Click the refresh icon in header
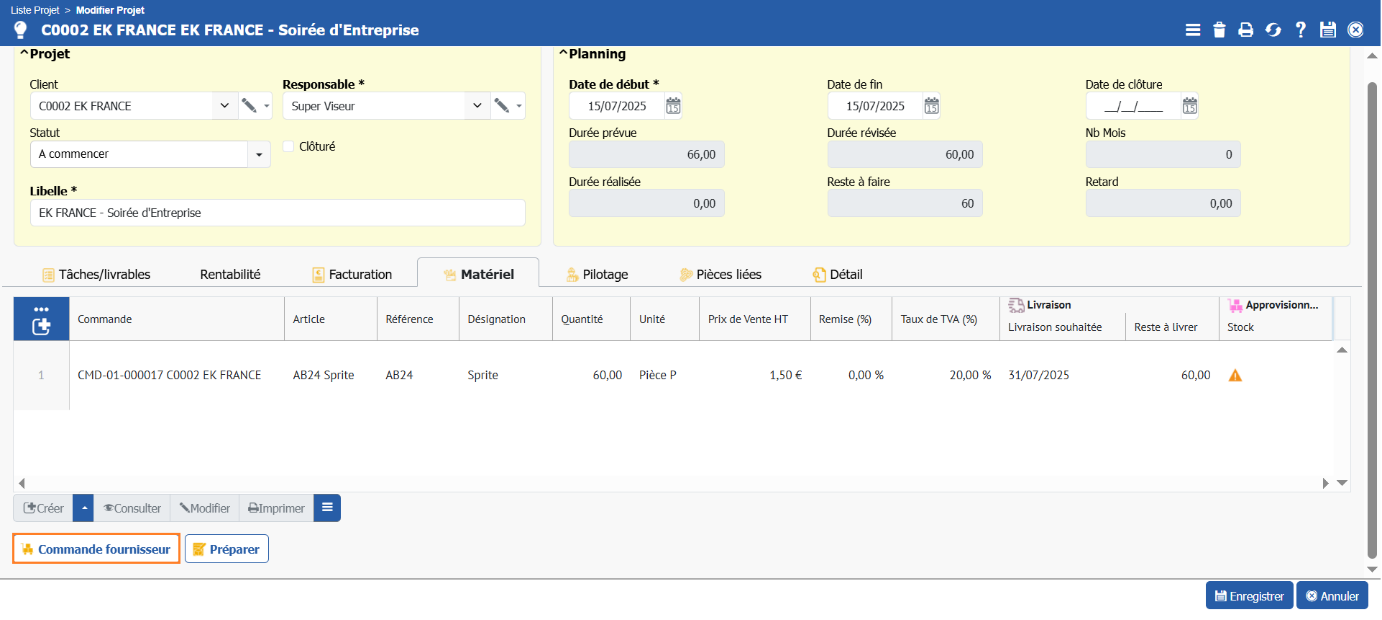Image resolution: width=1382 pixels, height=620 pixels. pyautogui.click(x=1273, y=30)
